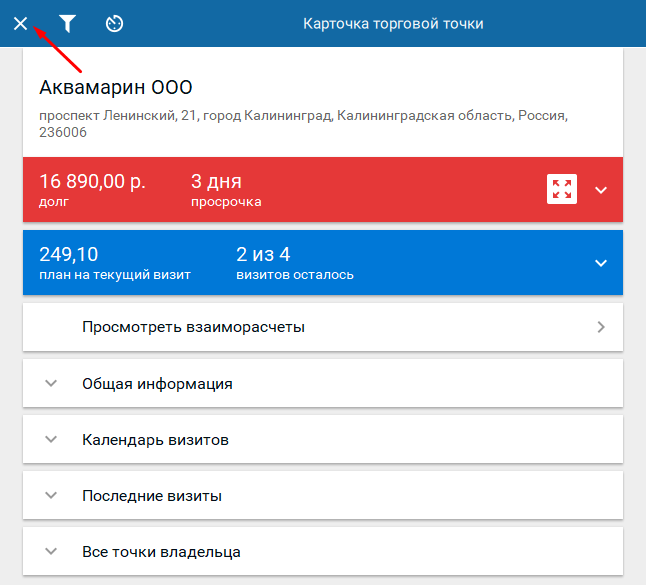Click the Последние визиты label
Image resolution: width=646 pixels, height=585 pixels.
[x=152, y=496]
